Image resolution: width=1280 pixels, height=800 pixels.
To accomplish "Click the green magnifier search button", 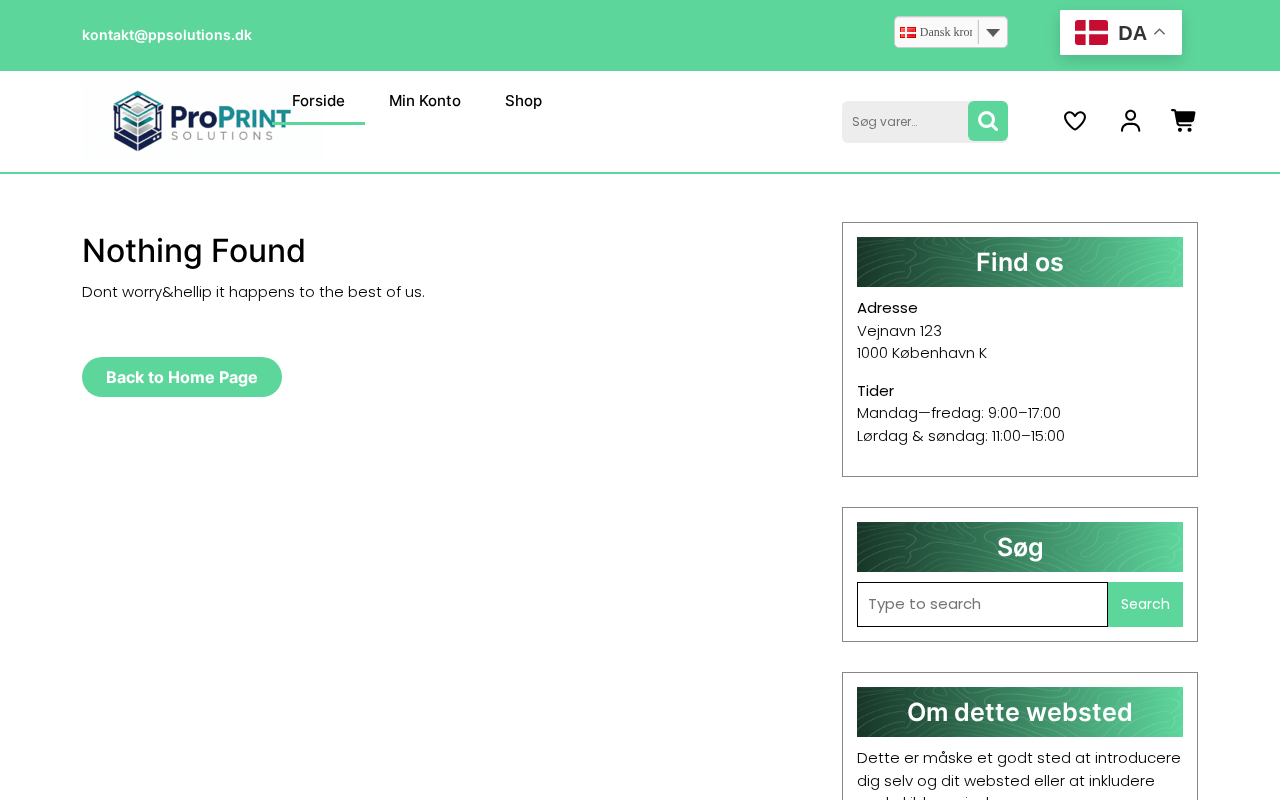I will point(988,121).
